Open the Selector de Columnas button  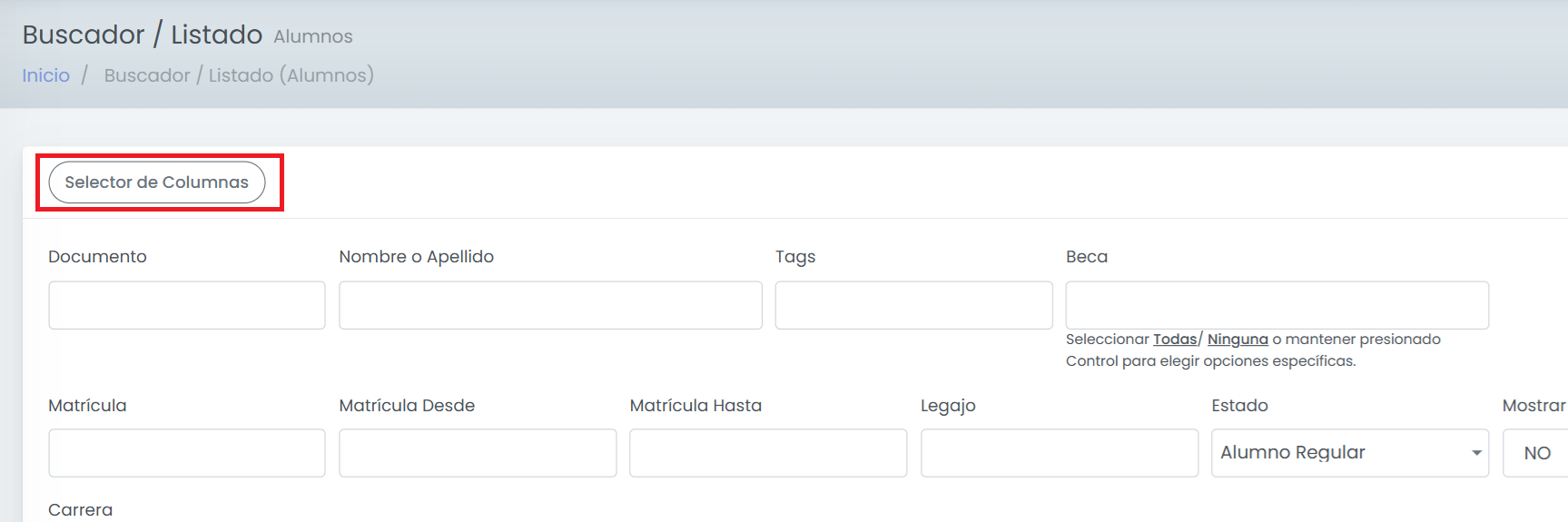coord(157,182)
